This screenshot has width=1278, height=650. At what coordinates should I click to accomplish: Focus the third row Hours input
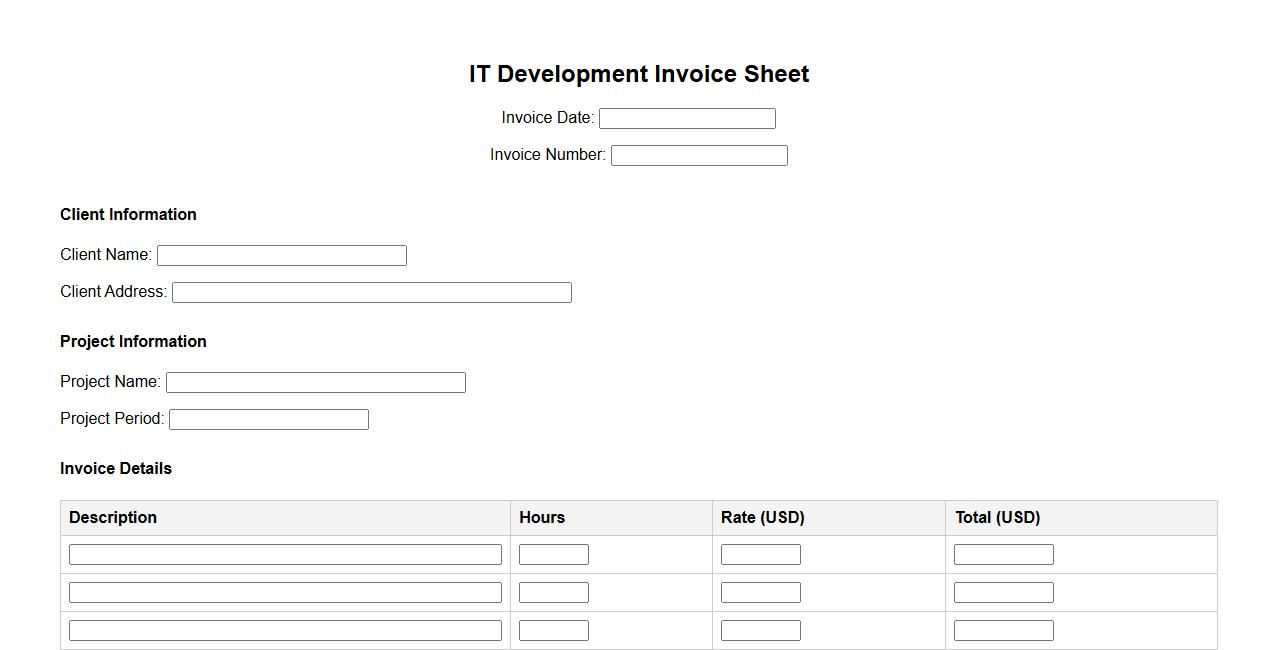coord(553,630)
